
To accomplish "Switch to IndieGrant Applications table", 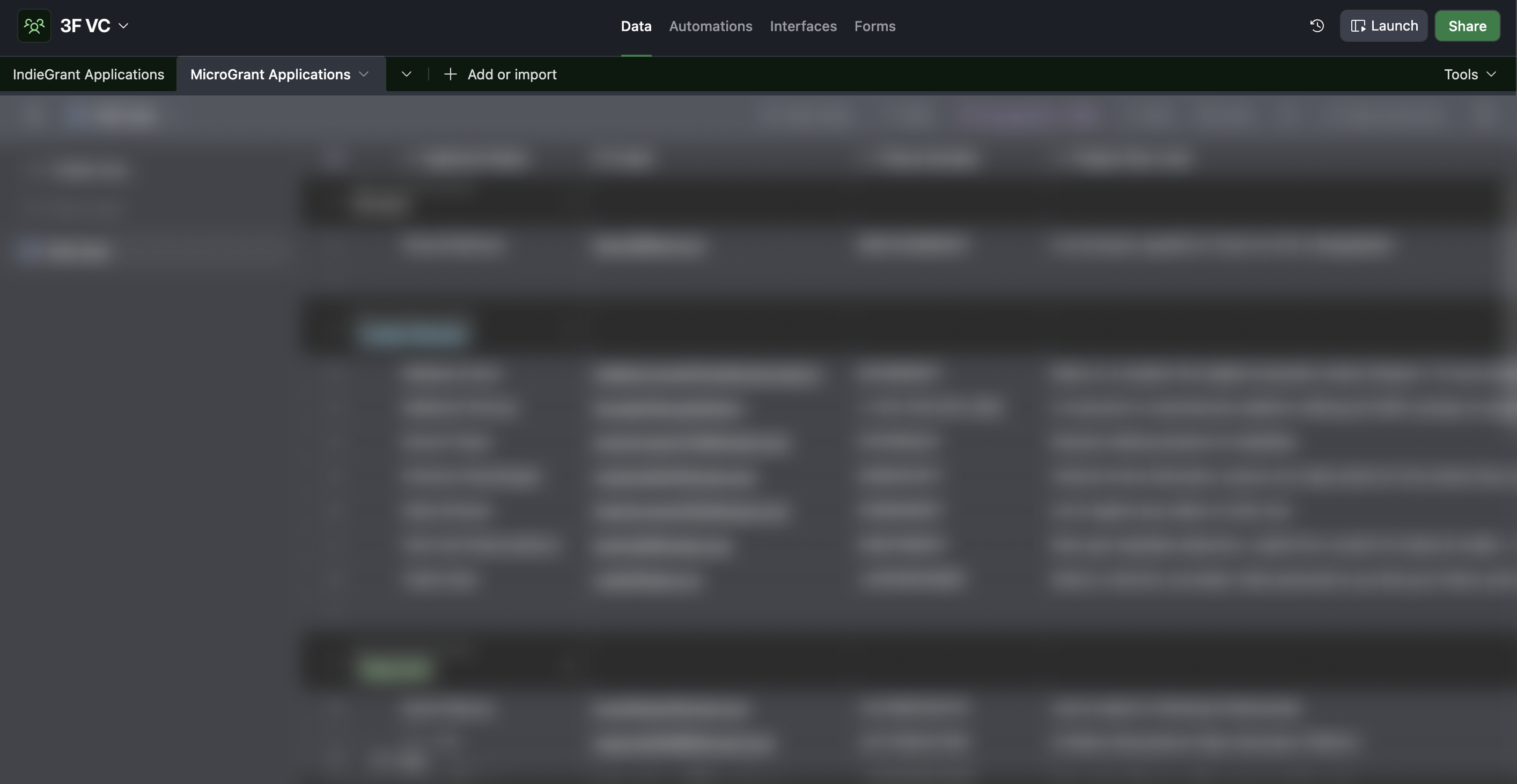I will 89,74.
